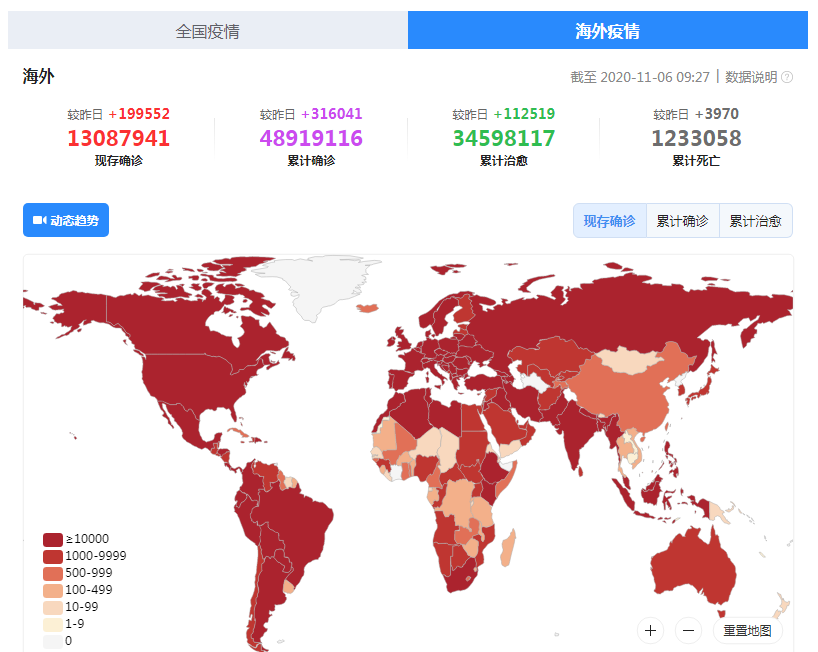Click the 动态趋势 video button
The image size is (818, 652).
(66, 220)
